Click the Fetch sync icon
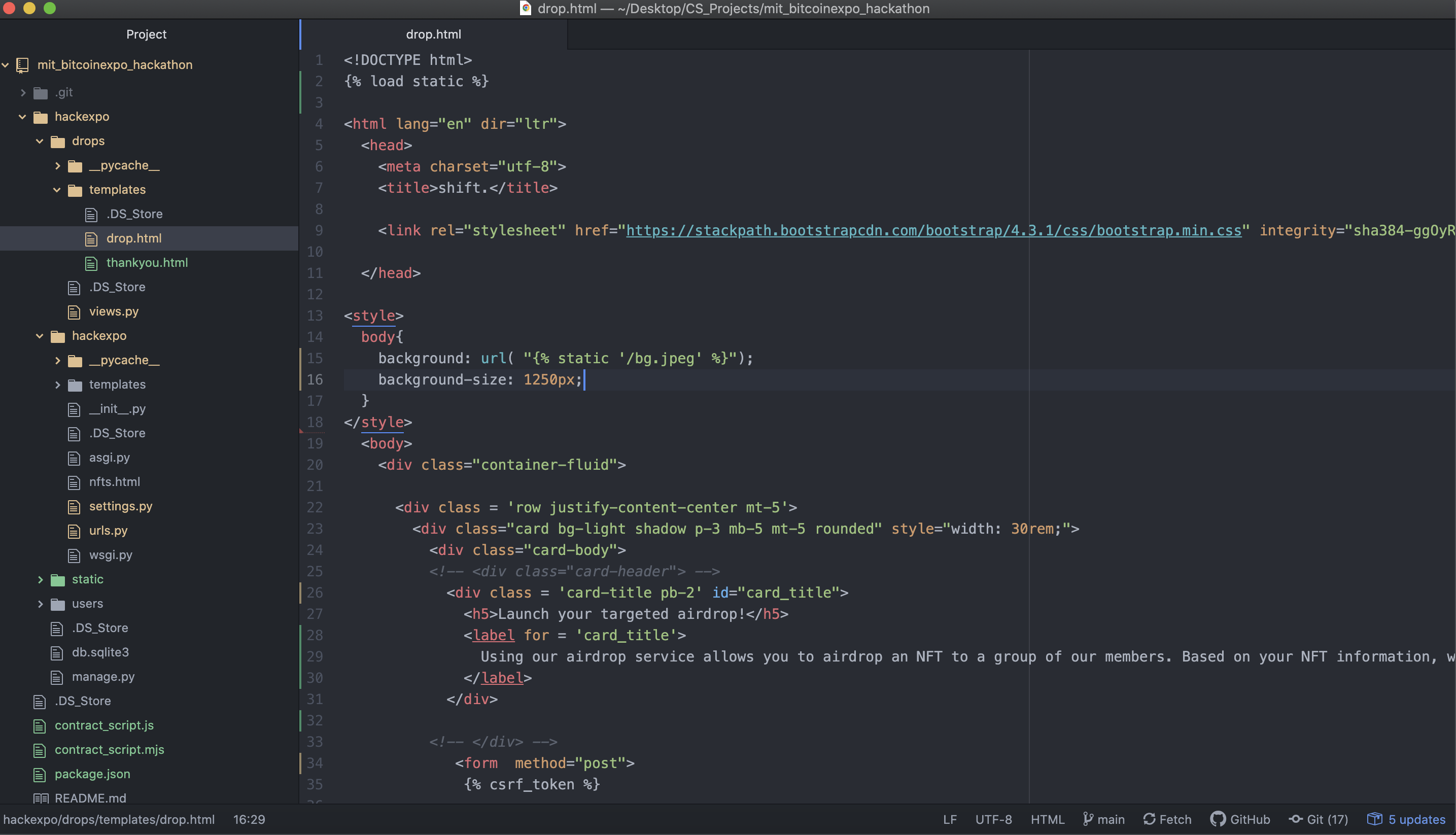 click(1149, 819)
